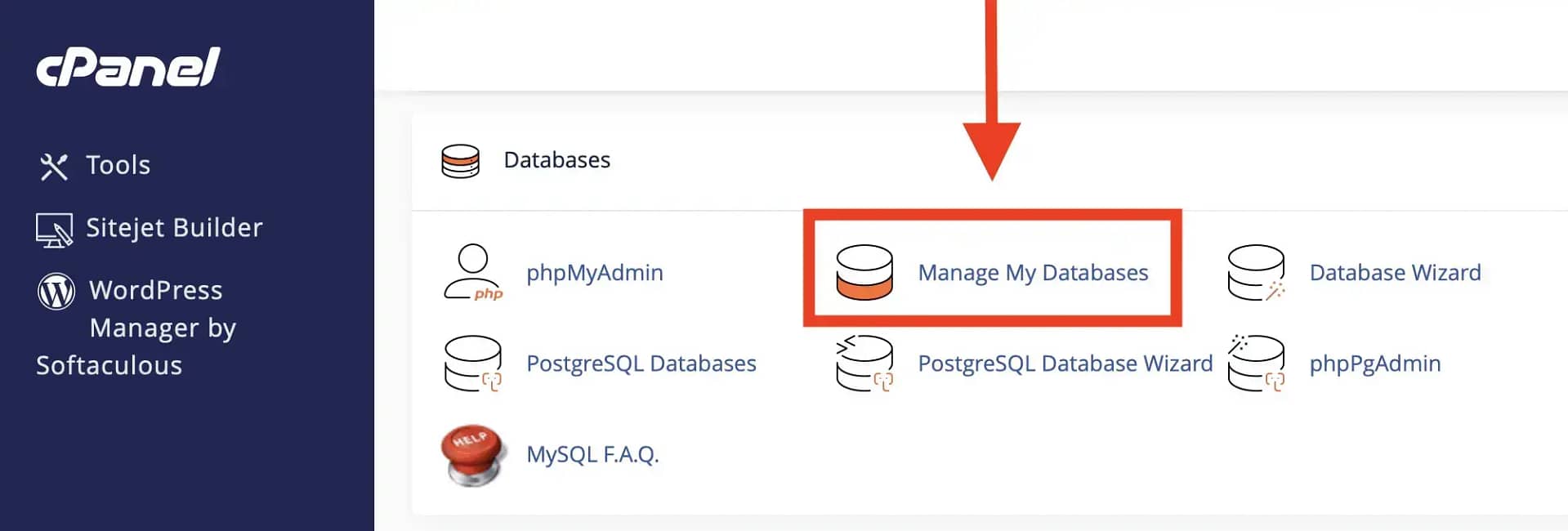Open the MySQL F.A.Q. link
1568x531 pixels.
pyautogui.click(x=592, y=454)
